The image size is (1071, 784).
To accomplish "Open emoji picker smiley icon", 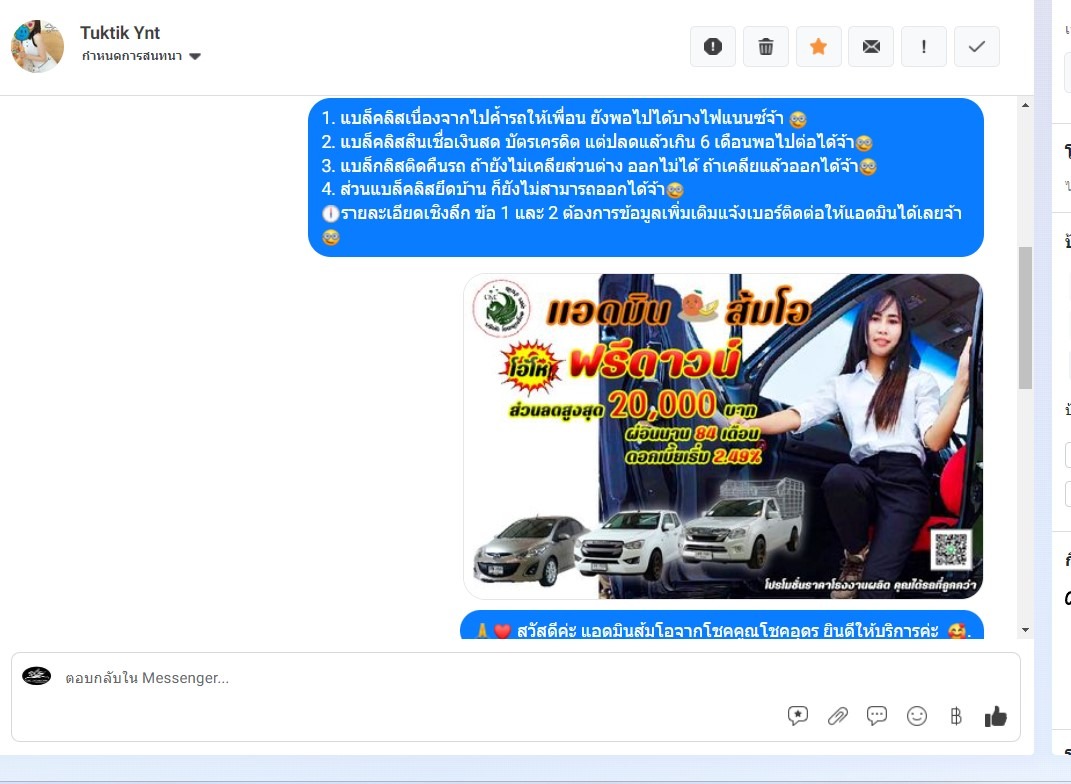I will (x=917, y=716).
